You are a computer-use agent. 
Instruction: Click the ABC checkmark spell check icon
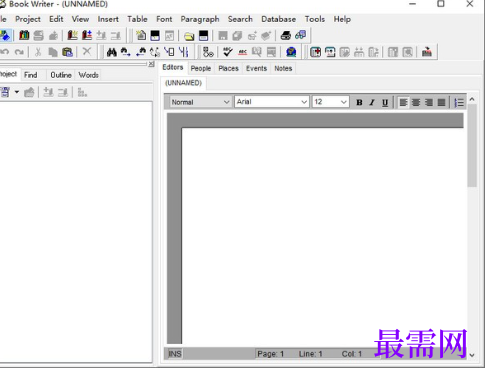(228, 52)
